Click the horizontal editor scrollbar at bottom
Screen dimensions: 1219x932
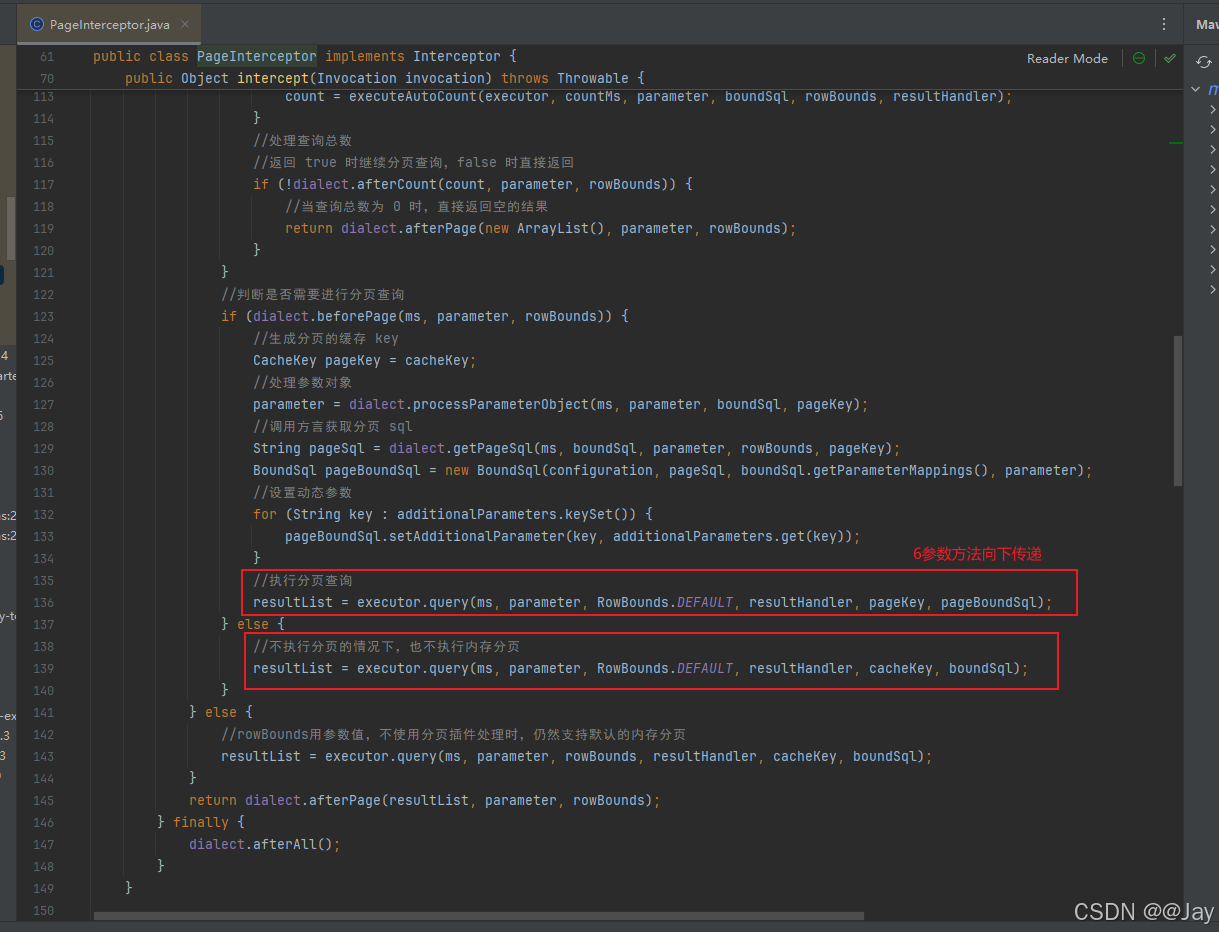(x=478, y=916)
